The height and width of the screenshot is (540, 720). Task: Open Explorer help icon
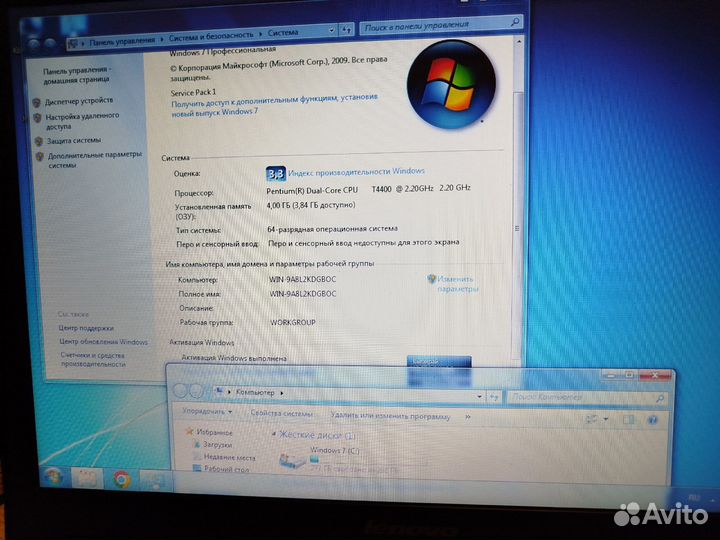point(652,420)
